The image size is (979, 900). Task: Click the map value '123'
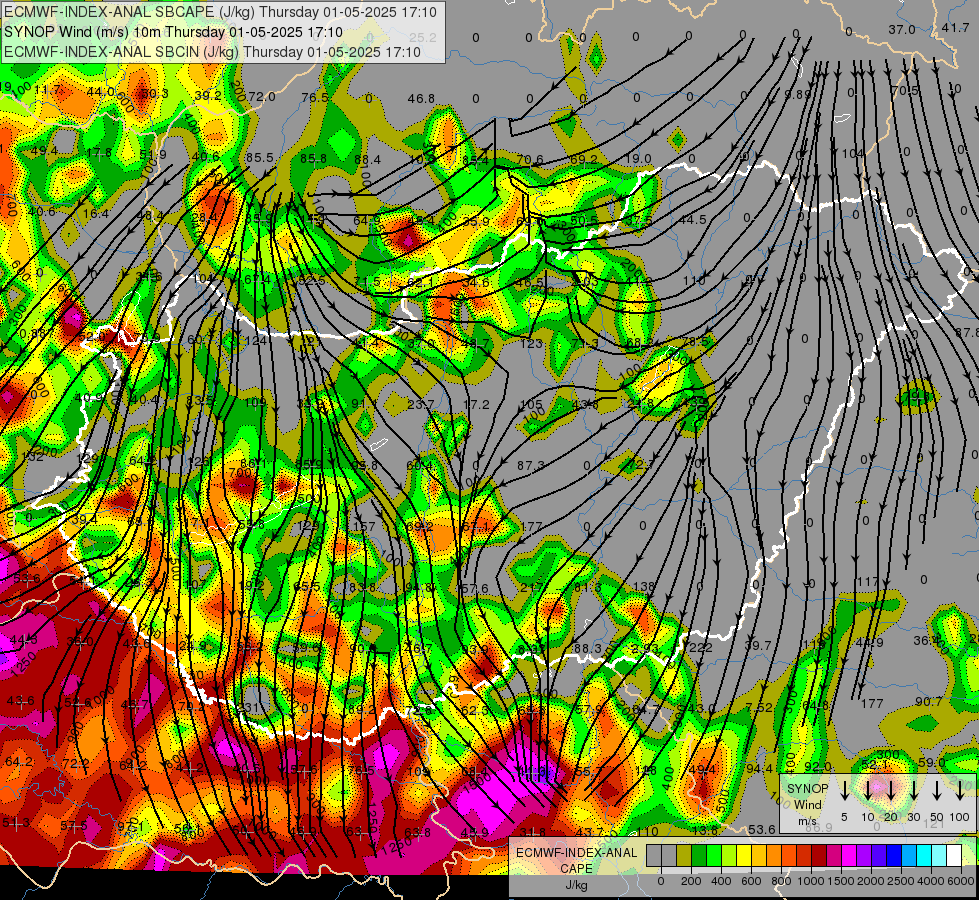coord(531,344)
